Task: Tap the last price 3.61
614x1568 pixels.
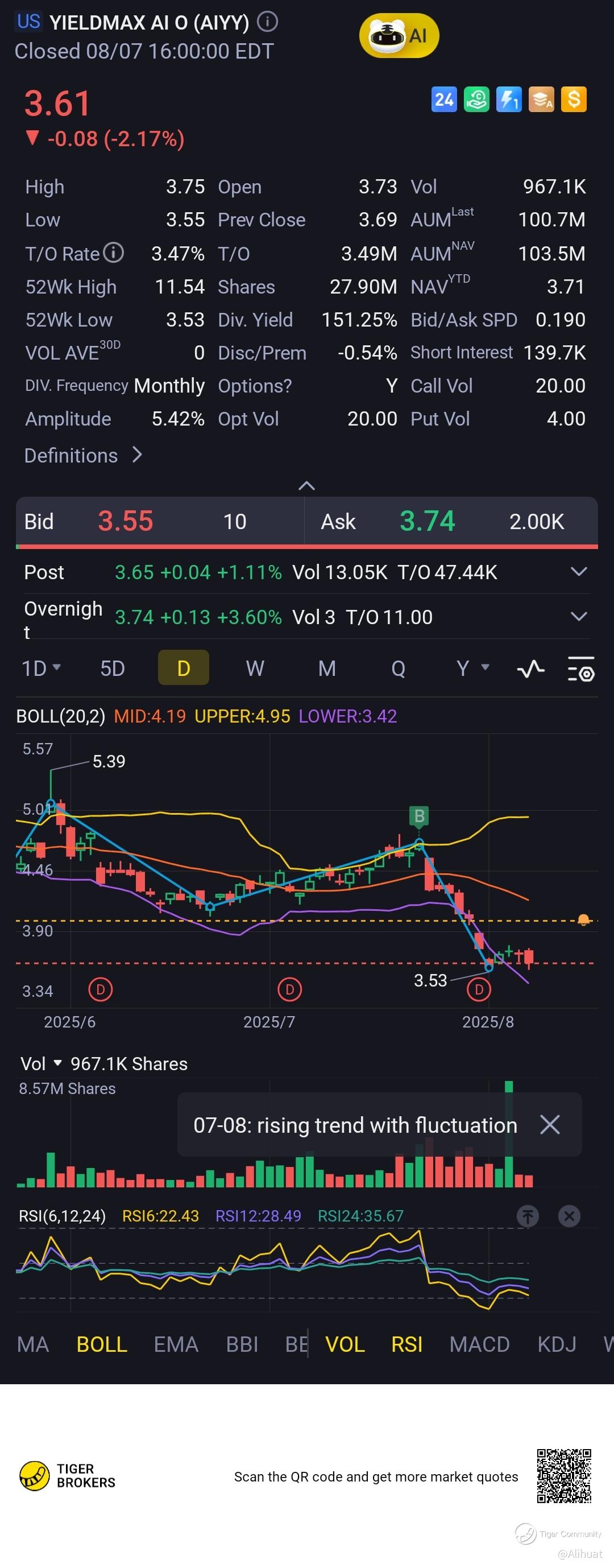Action: click(x=58, y=104)
